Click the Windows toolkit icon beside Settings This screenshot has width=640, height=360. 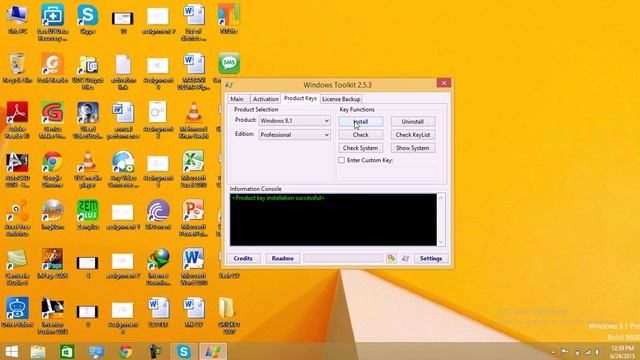pyautogui.click(x=405, y=258)
